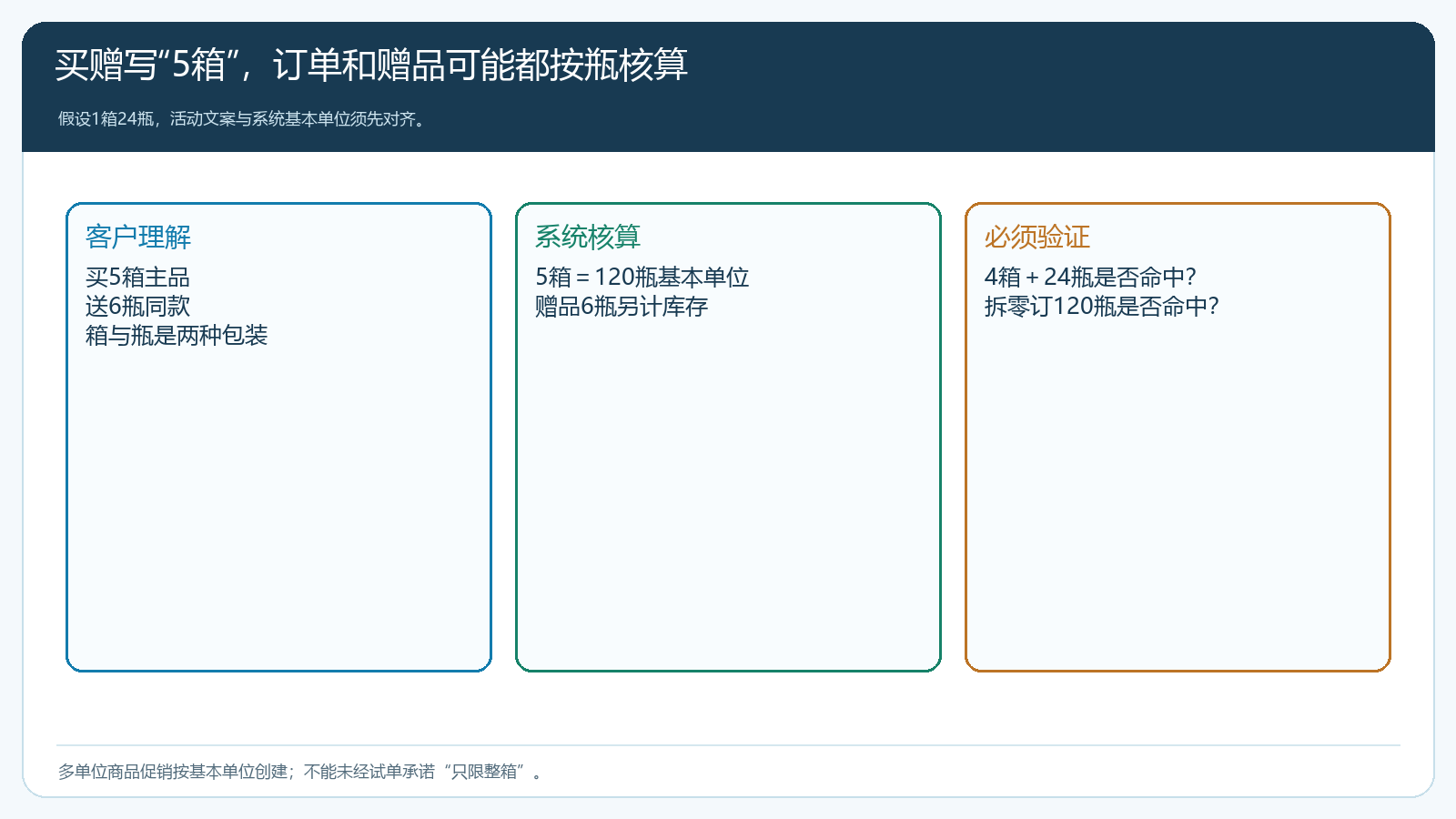
Task: Select the green-bordered system card empty area
Action: coord(728,500)
